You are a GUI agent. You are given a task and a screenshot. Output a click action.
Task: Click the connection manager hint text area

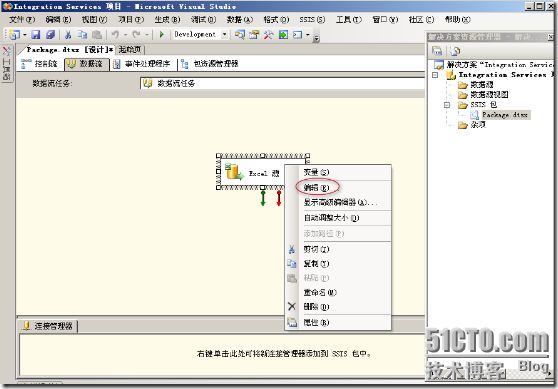(x=284, y=354)
